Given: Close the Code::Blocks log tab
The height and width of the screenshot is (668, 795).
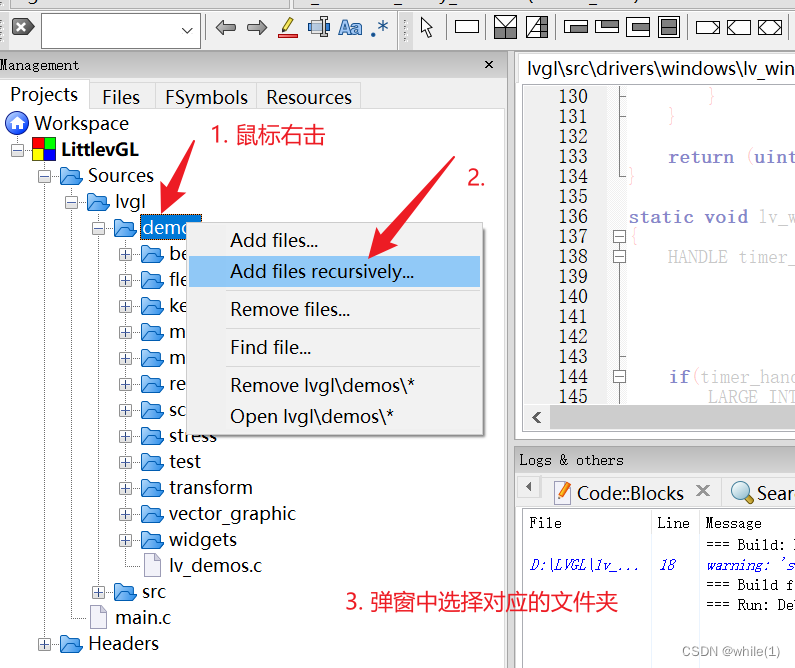Looking at the screenshot, I should click(703, 491).
